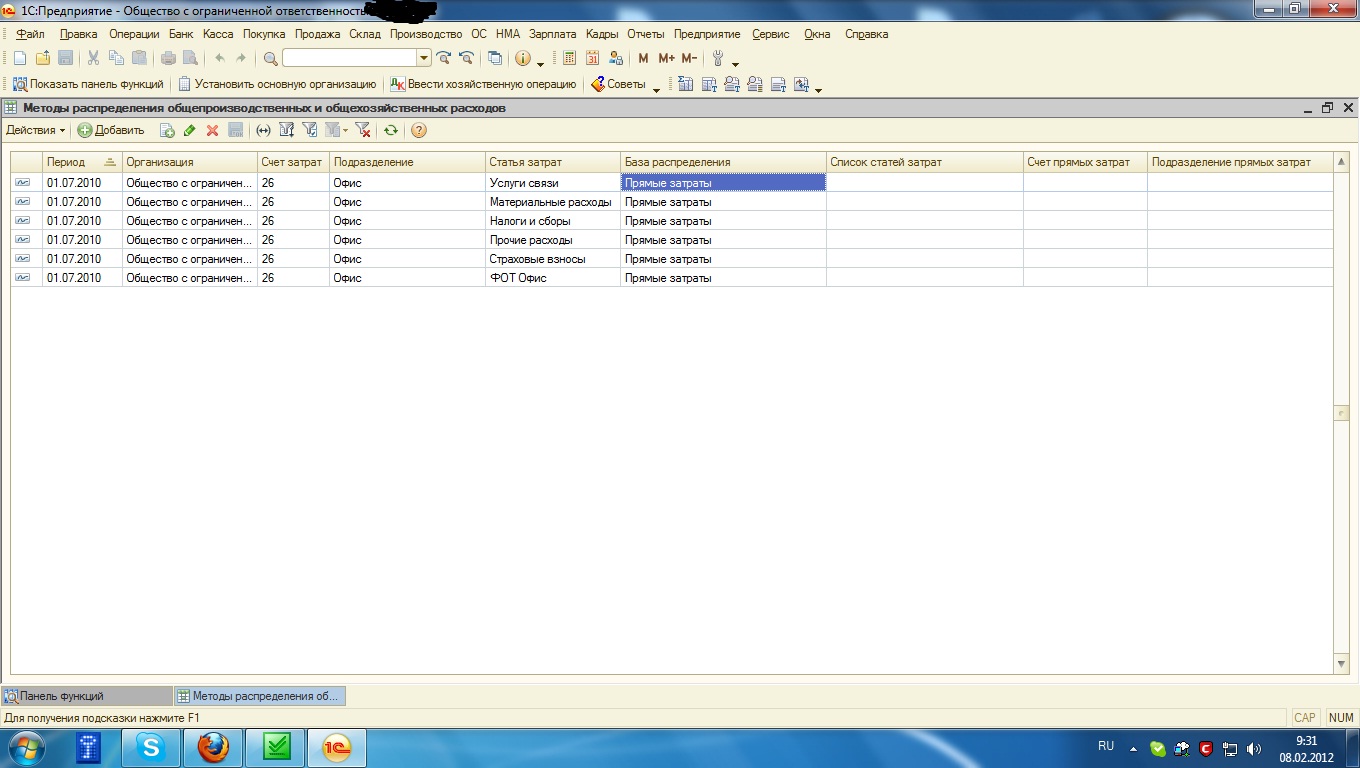Select the Налоги и сборы cell
This screenshot has width=1360, height=768.
[x=553, y=221]
